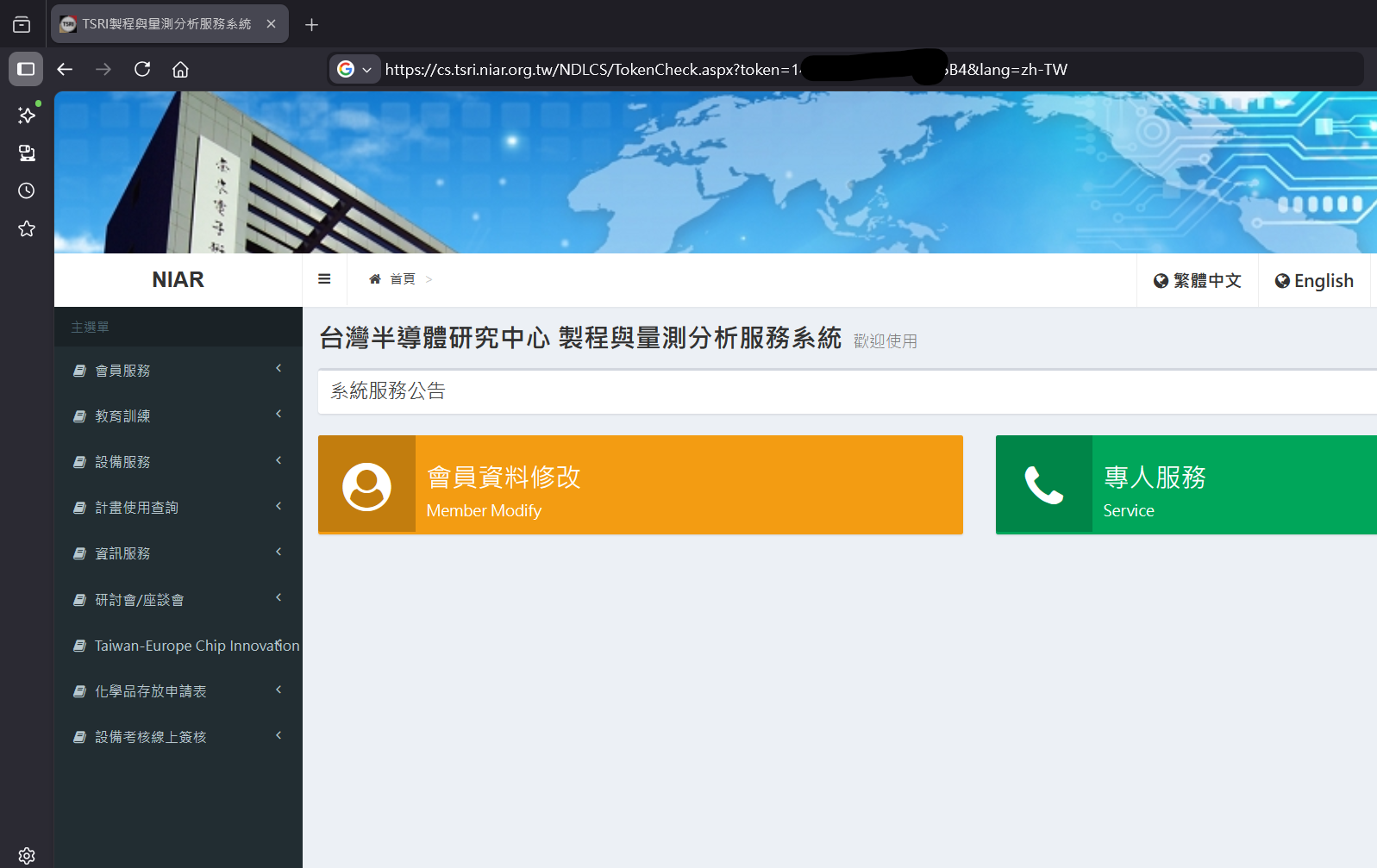Click the 系統服務公告 panel header
The width and height of the screenshot is (1377, 868).
(848, 391)
